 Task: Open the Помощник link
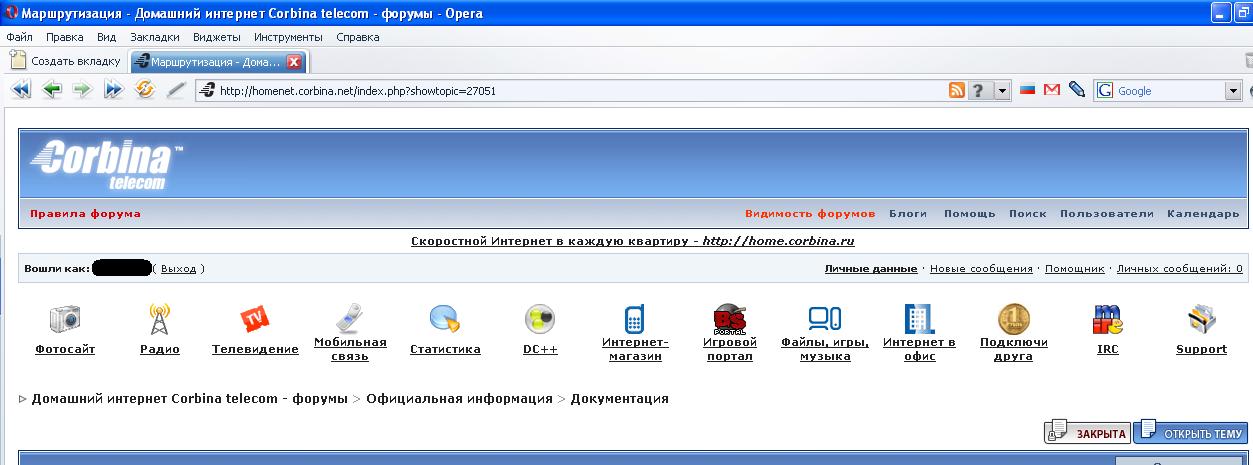pyautogui.click(x=1075, y=269)
